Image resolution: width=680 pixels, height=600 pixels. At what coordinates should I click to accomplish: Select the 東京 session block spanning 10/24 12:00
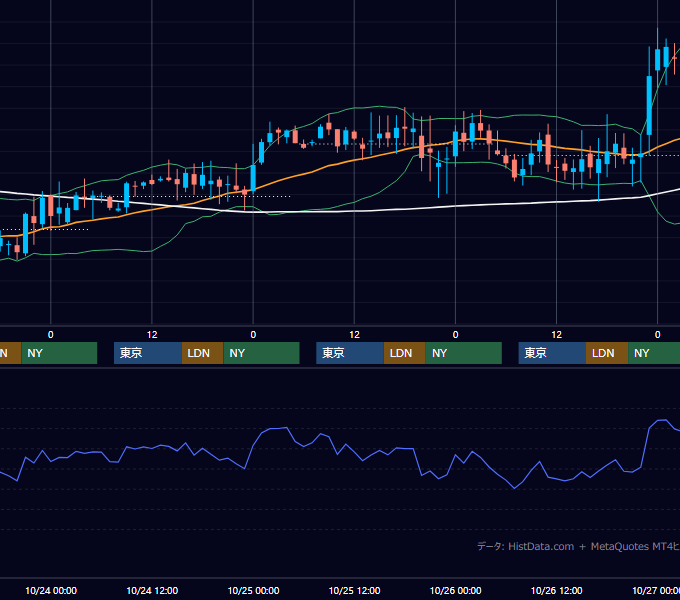point(147,353)
